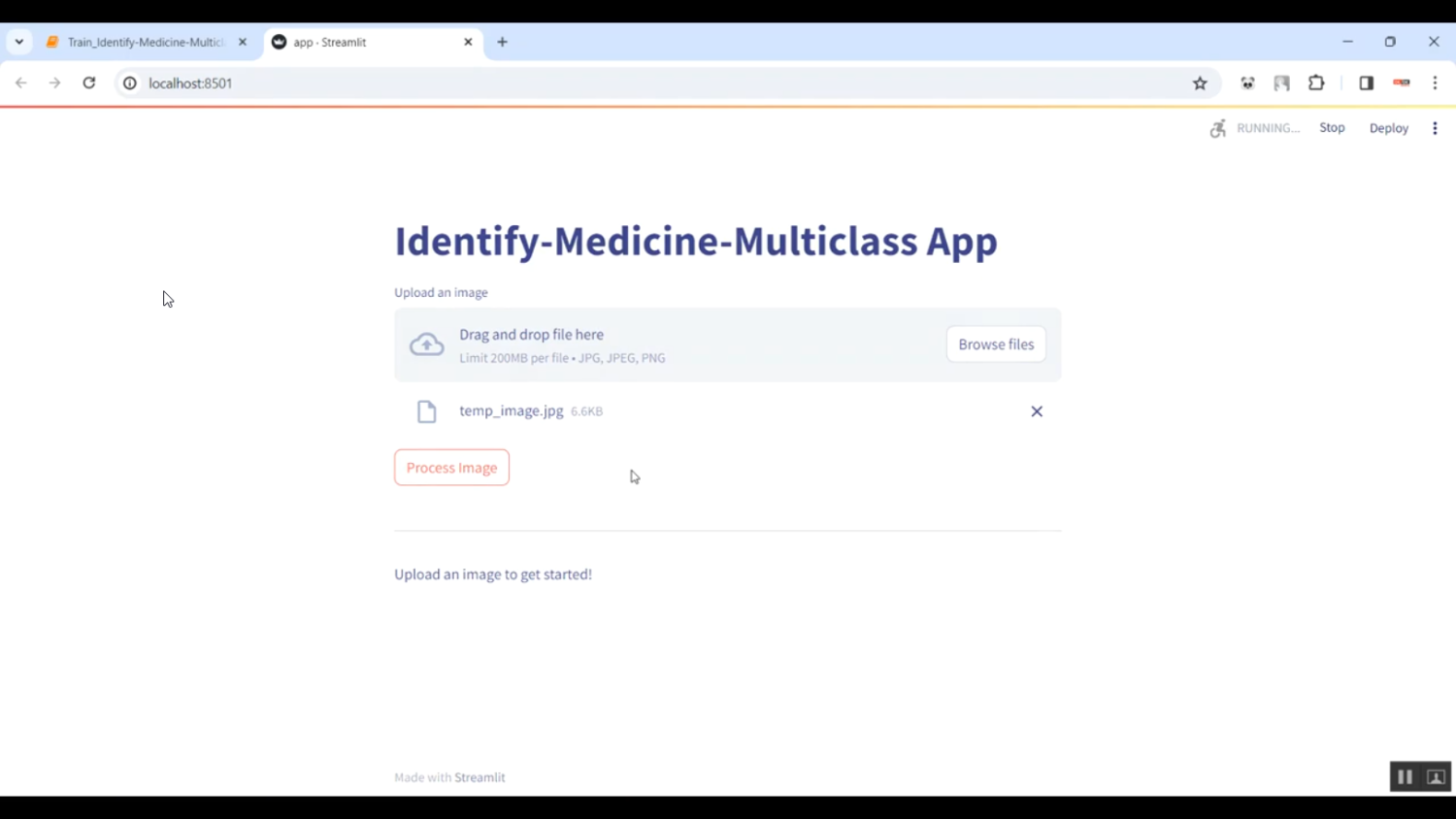The height and width of the screenshot is (819, 1456).
Task: Go forward to next page
Action: 55,83
